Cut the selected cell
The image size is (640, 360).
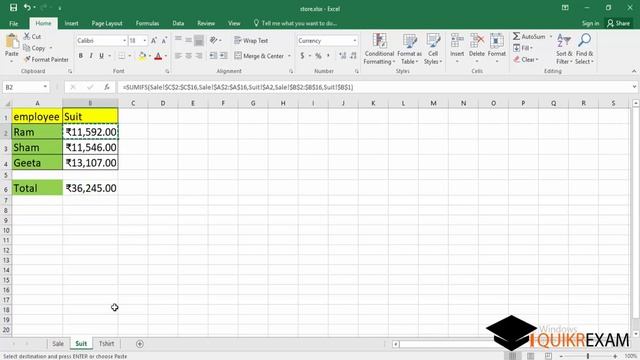coord(32,36)
